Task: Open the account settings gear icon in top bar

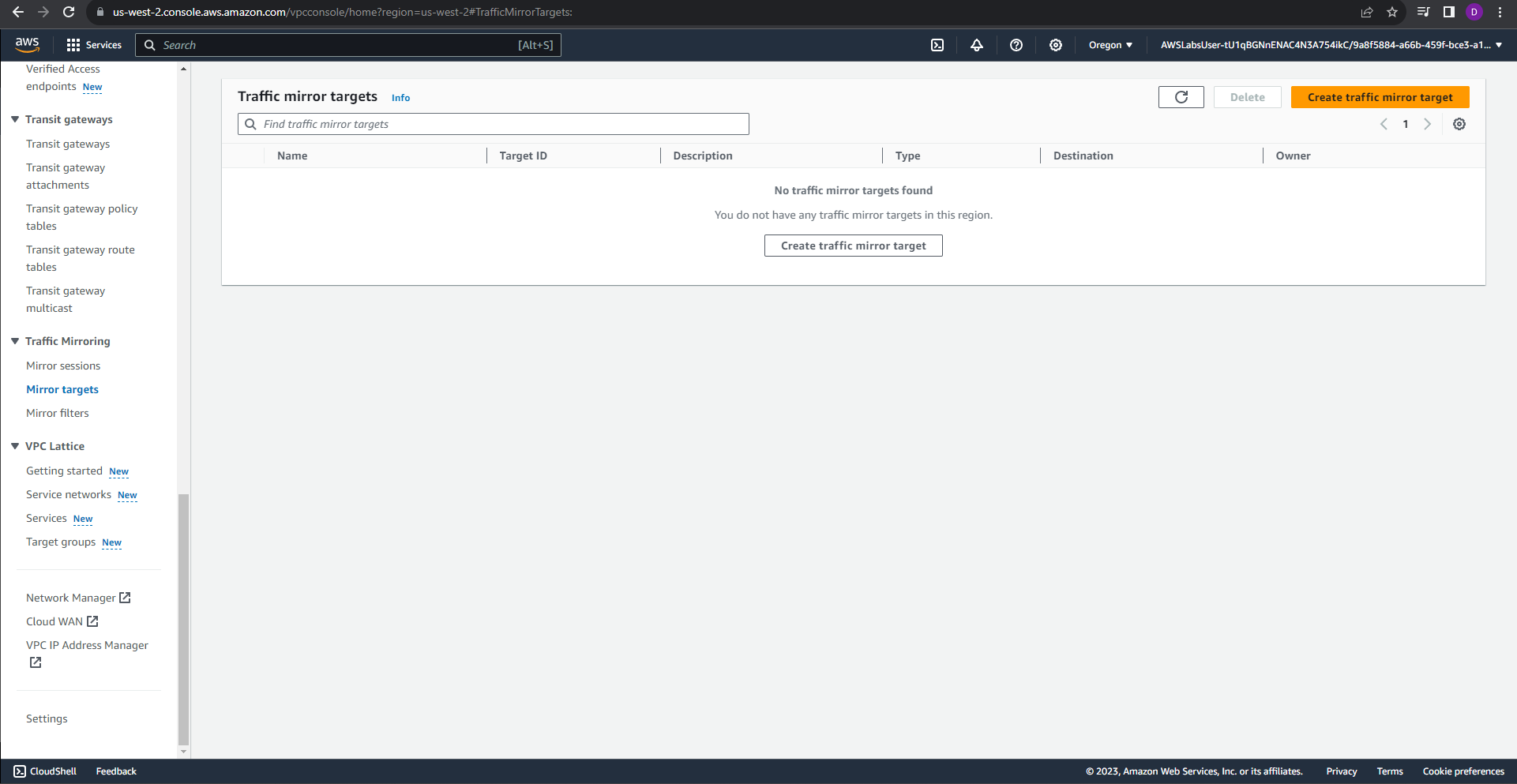Action: click(x=1056, y=45)
